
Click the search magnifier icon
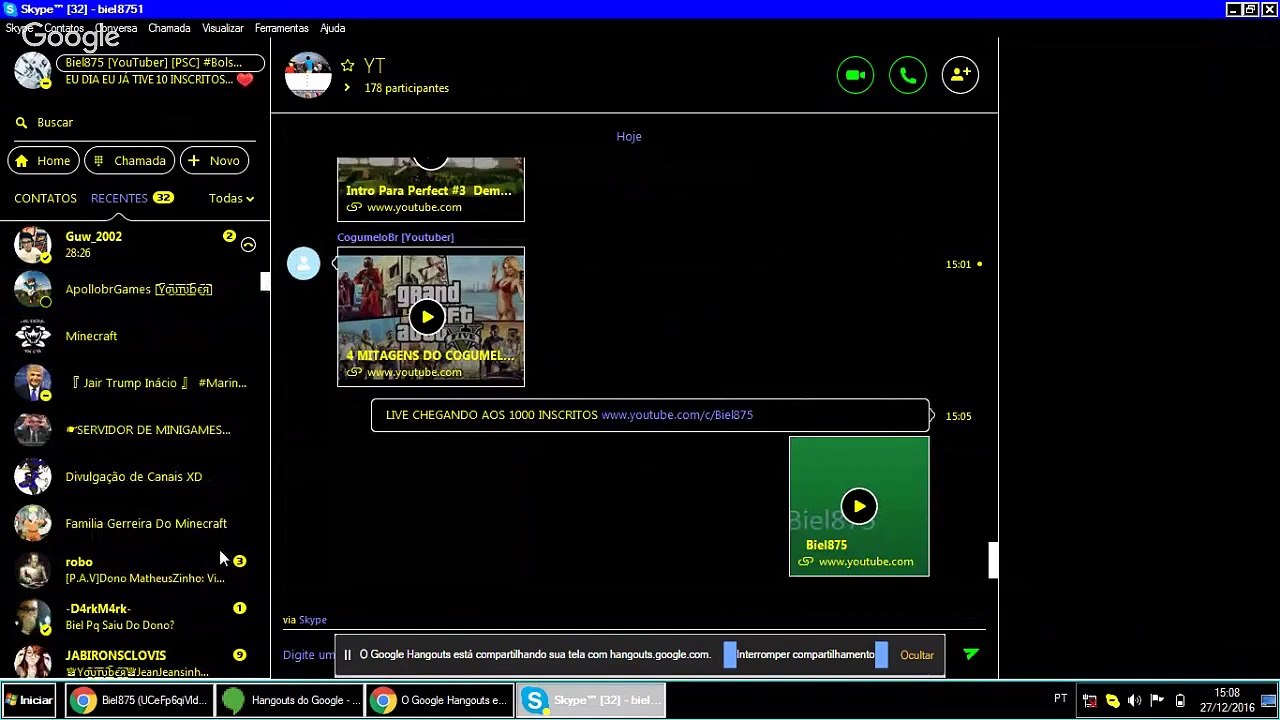tap(21, 122)
